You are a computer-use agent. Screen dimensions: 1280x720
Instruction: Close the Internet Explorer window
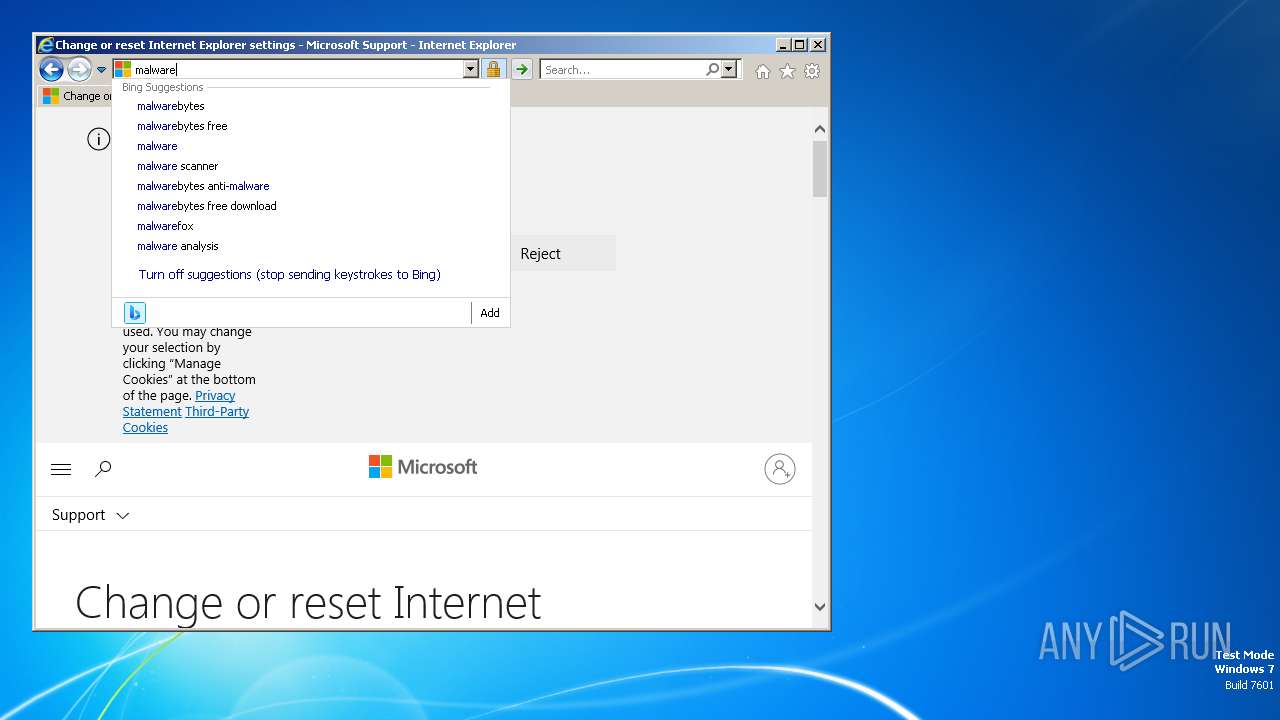[818, 45]
